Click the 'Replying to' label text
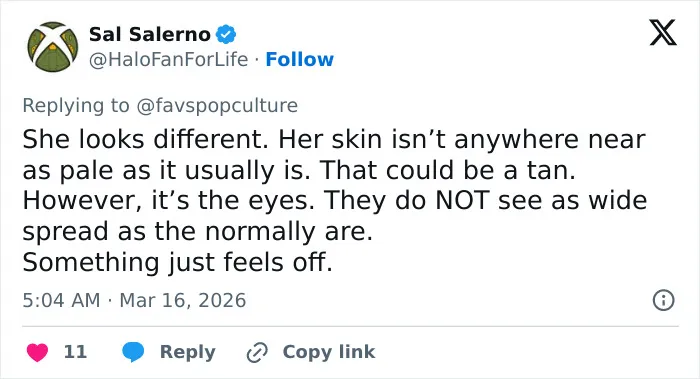Screen dimensions: 700x379 (76, 106)
